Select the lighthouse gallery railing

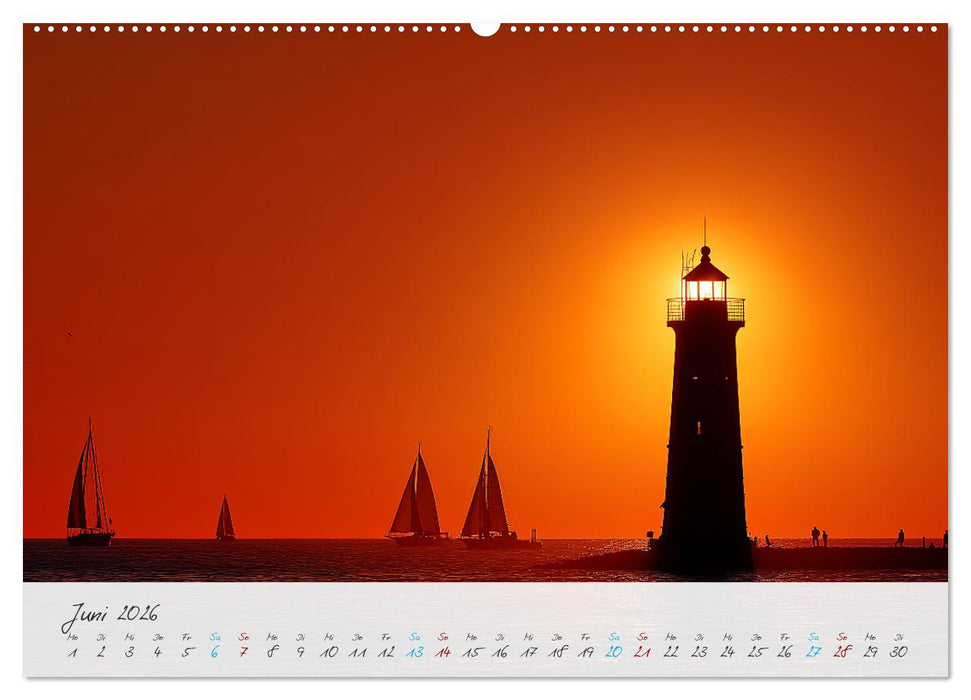click(705, 310)
